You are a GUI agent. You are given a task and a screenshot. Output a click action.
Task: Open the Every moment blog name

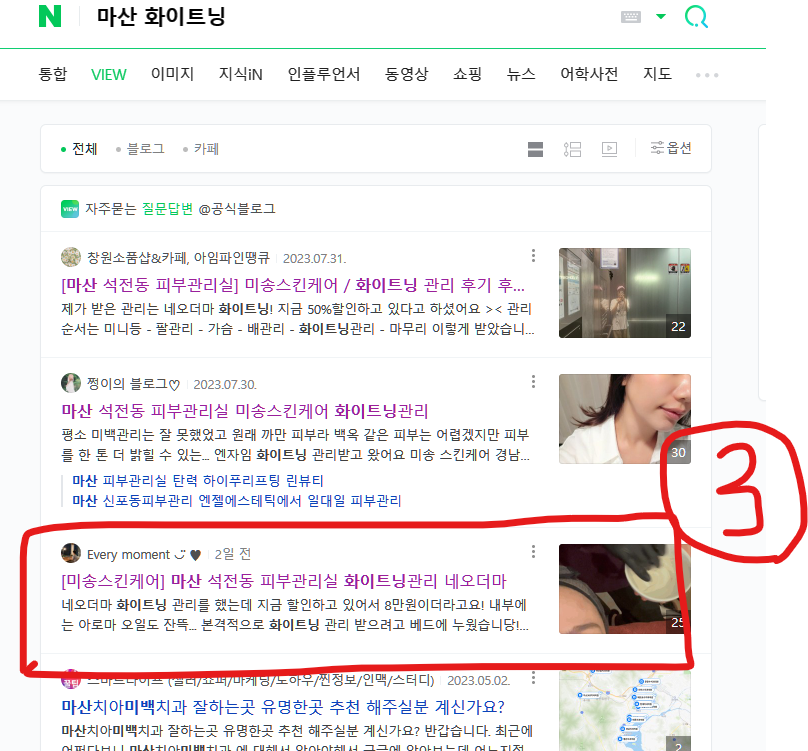[144, 555]
